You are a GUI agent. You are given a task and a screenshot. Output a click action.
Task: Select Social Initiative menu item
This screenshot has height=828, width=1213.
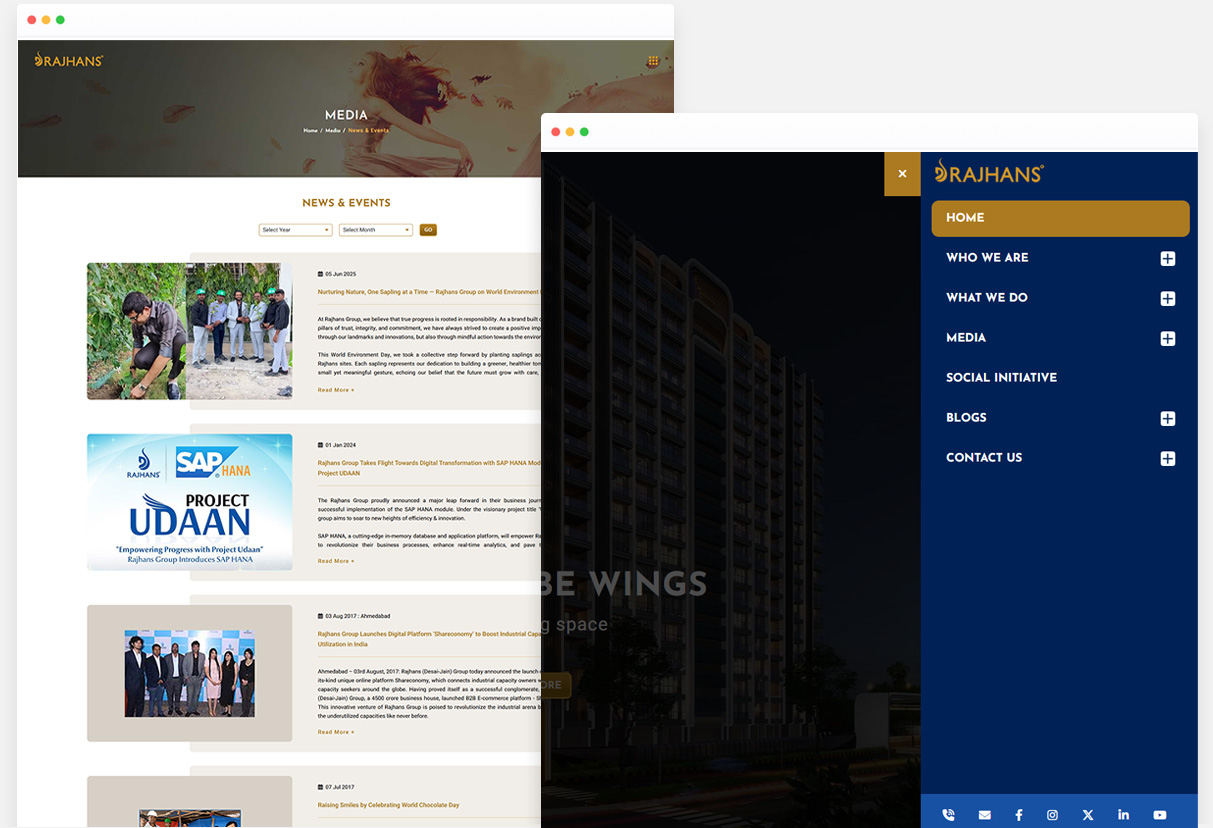click(1001, 378)
